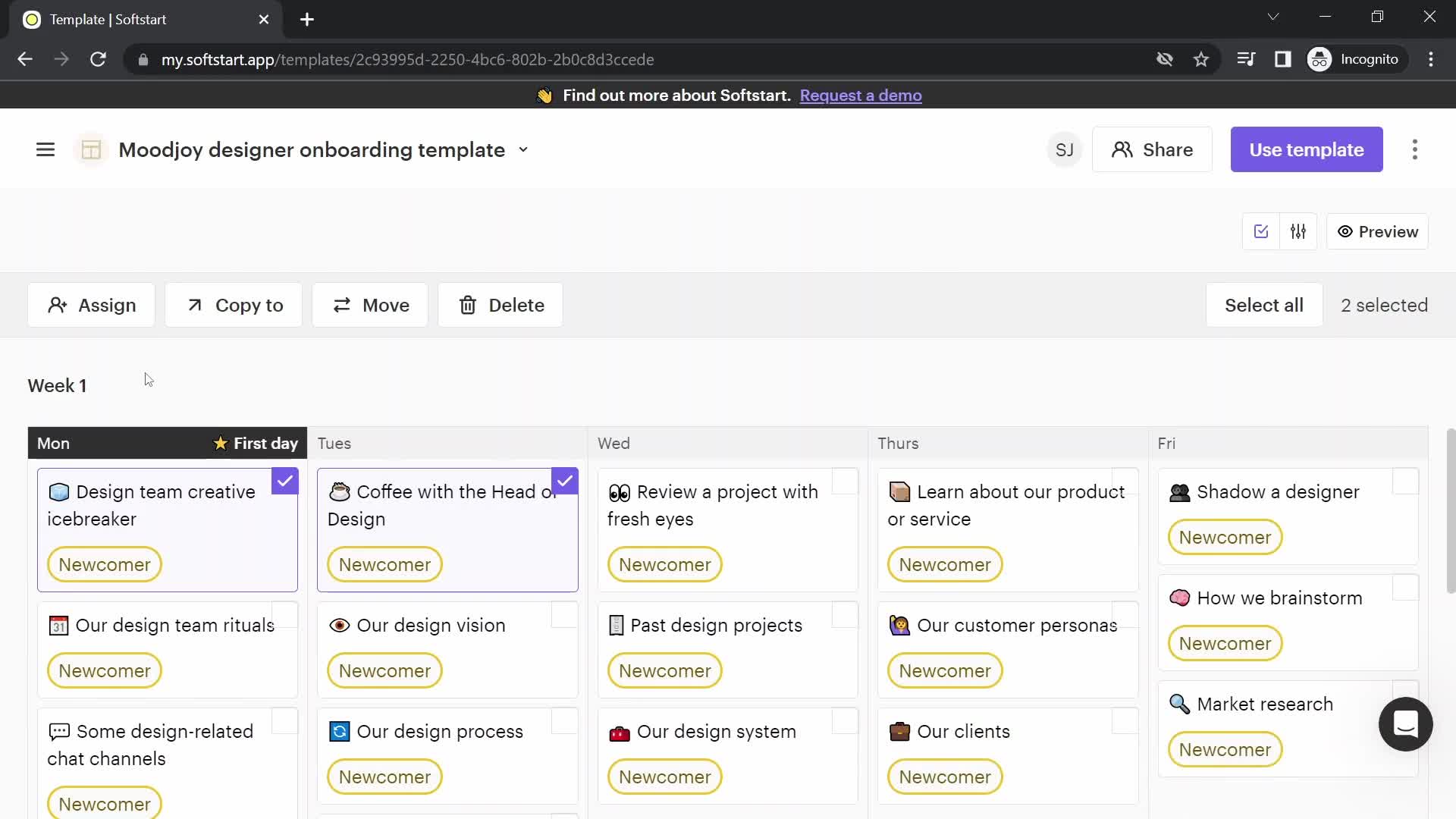
Task: Select the Thurs column header
Action: click(x=1008, y=443)
